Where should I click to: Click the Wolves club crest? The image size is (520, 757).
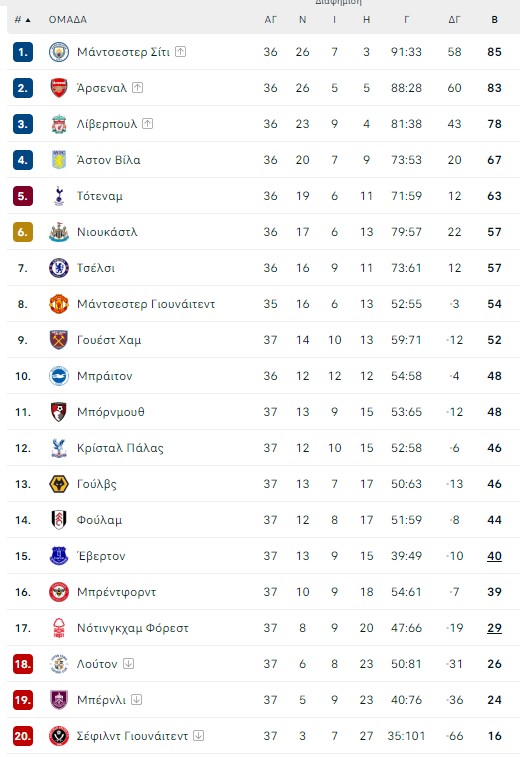[59, 484]
